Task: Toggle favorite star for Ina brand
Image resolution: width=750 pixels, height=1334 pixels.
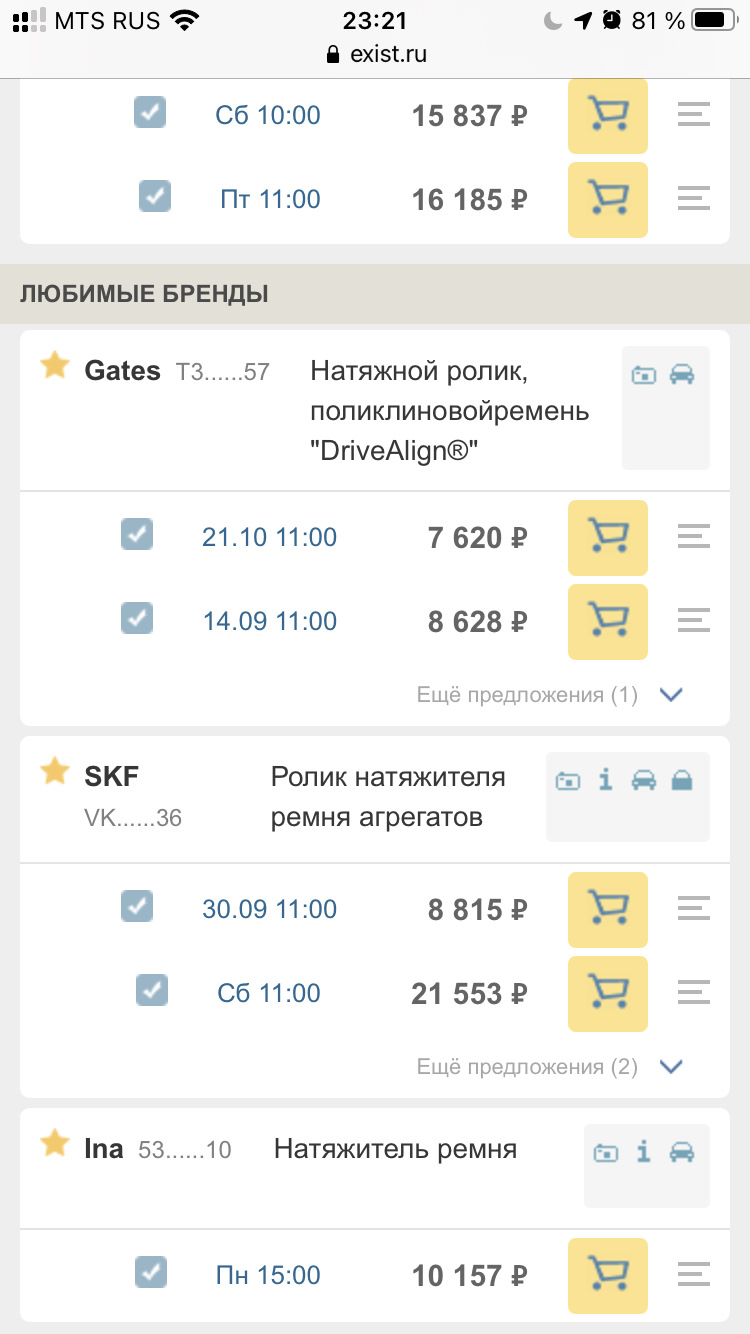Action: (54, 1143)
